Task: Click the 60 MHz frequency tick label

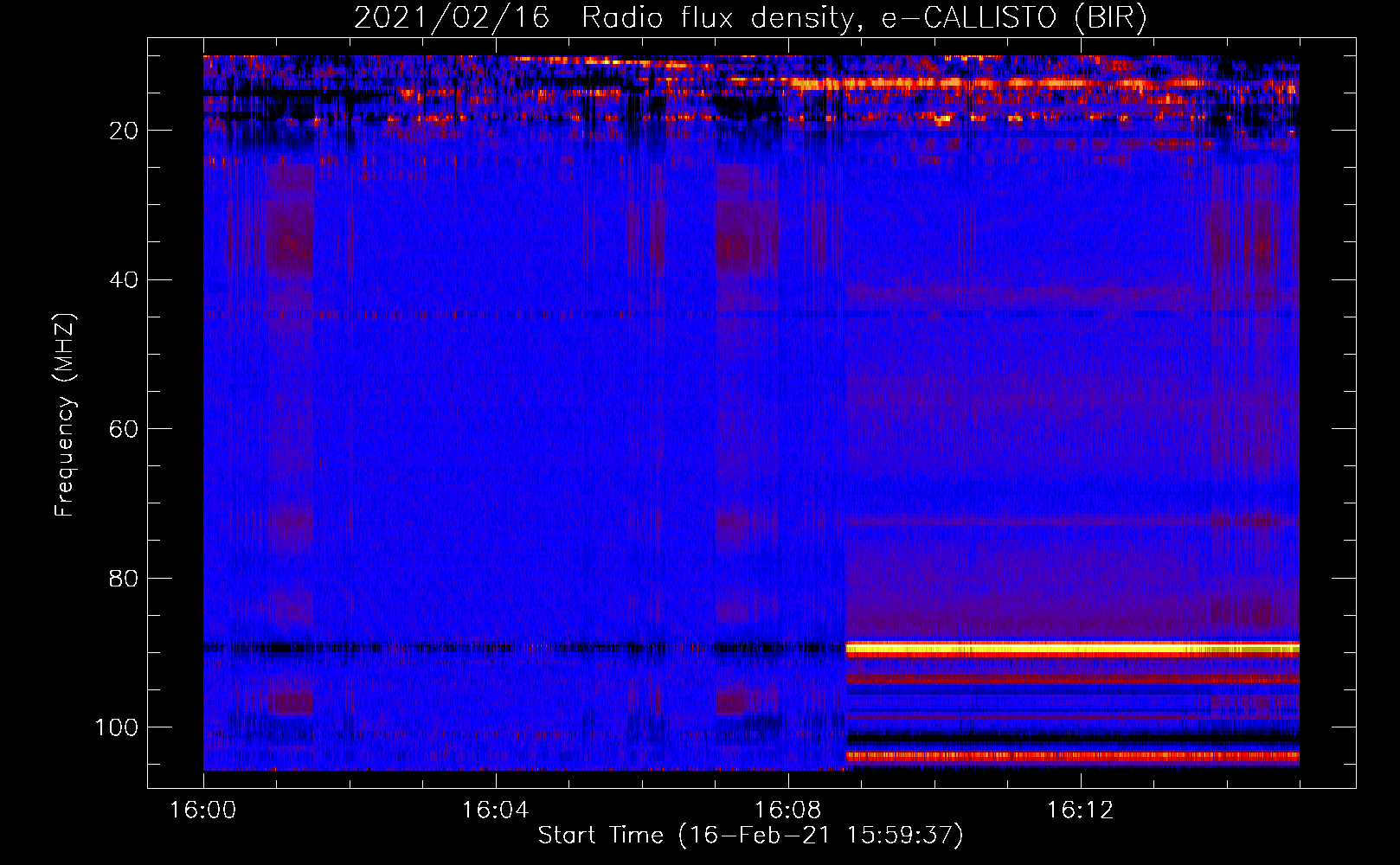Action: (x=125, y=429)
